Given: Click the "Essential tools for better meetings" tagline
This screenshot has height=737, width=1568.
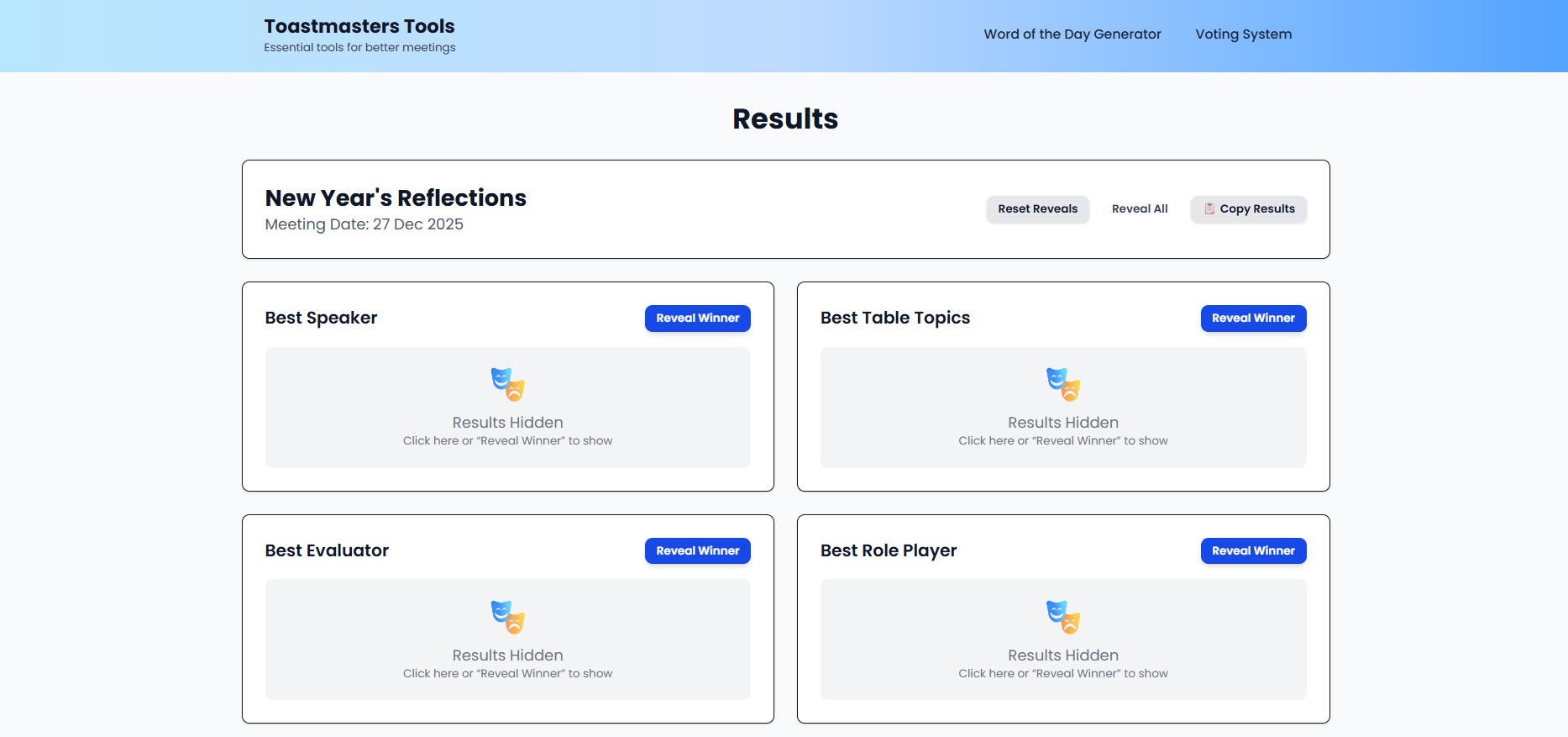Looking at the screenshot, I should (x=359, y=48).
